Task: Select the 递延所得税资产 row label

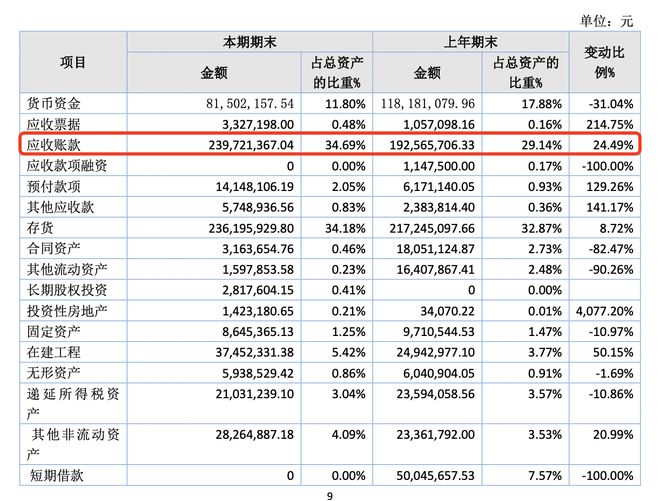Action: [x=73, y=403]
